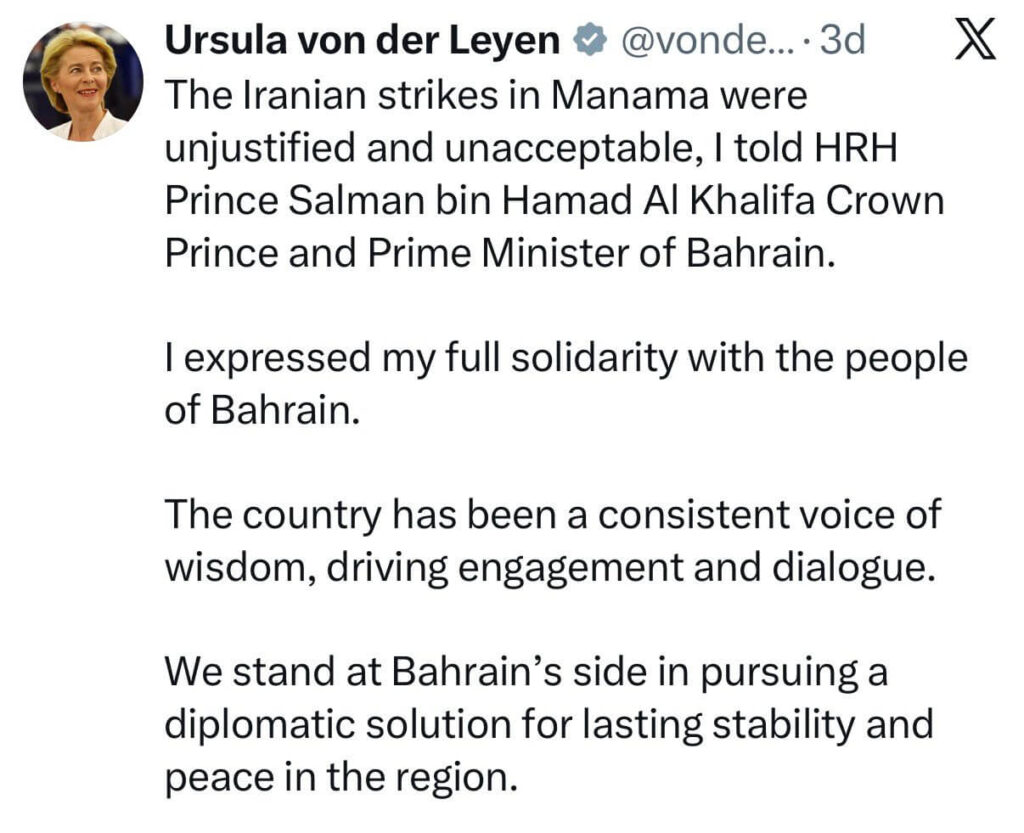Open Ursula von der Leyen's profile photo
Image resolution: width=1024 pixels, height=833 pixels.
coord(83,80)
